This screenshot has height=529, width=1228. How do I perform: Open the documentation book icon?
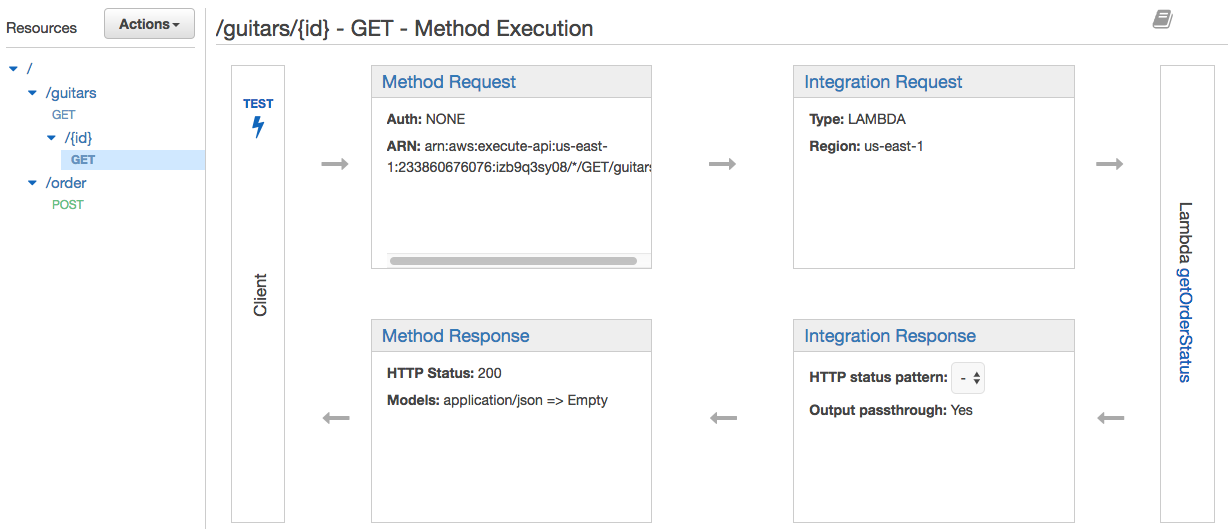(x=1162, y=19)
